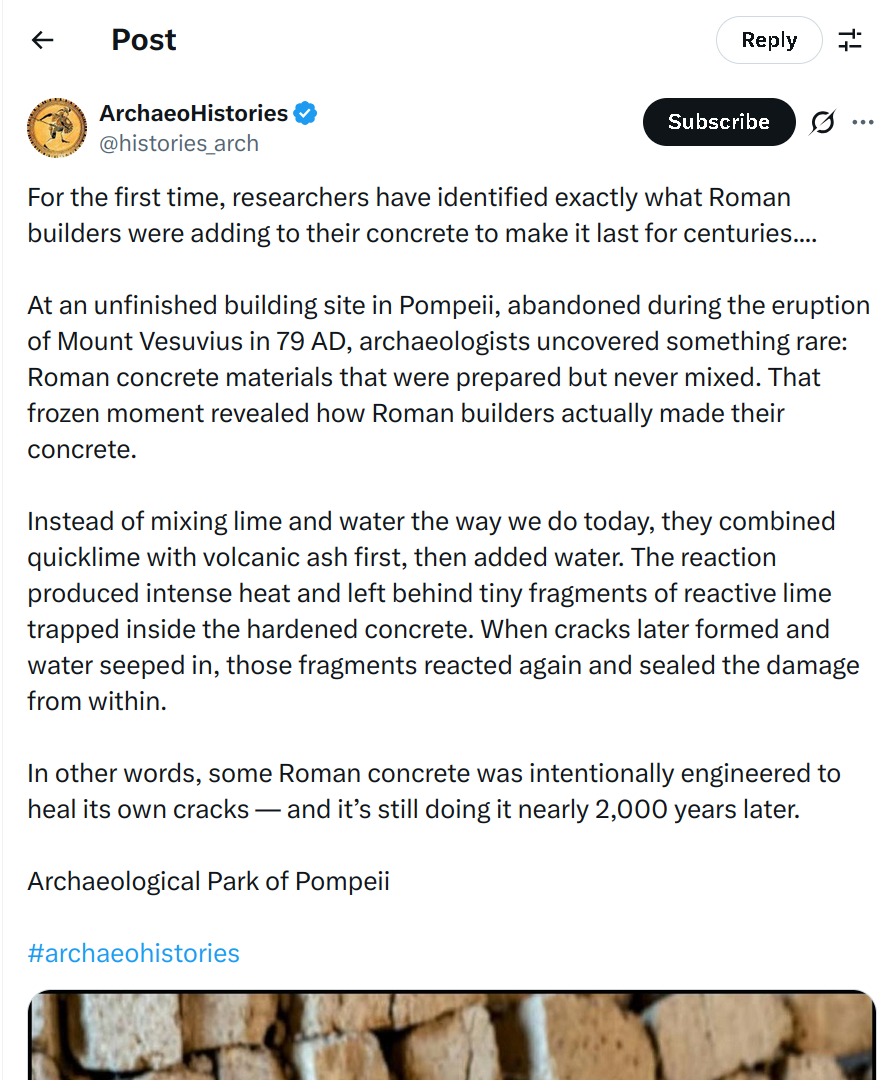Ask Grok about this post

click(x=823, y=122)
